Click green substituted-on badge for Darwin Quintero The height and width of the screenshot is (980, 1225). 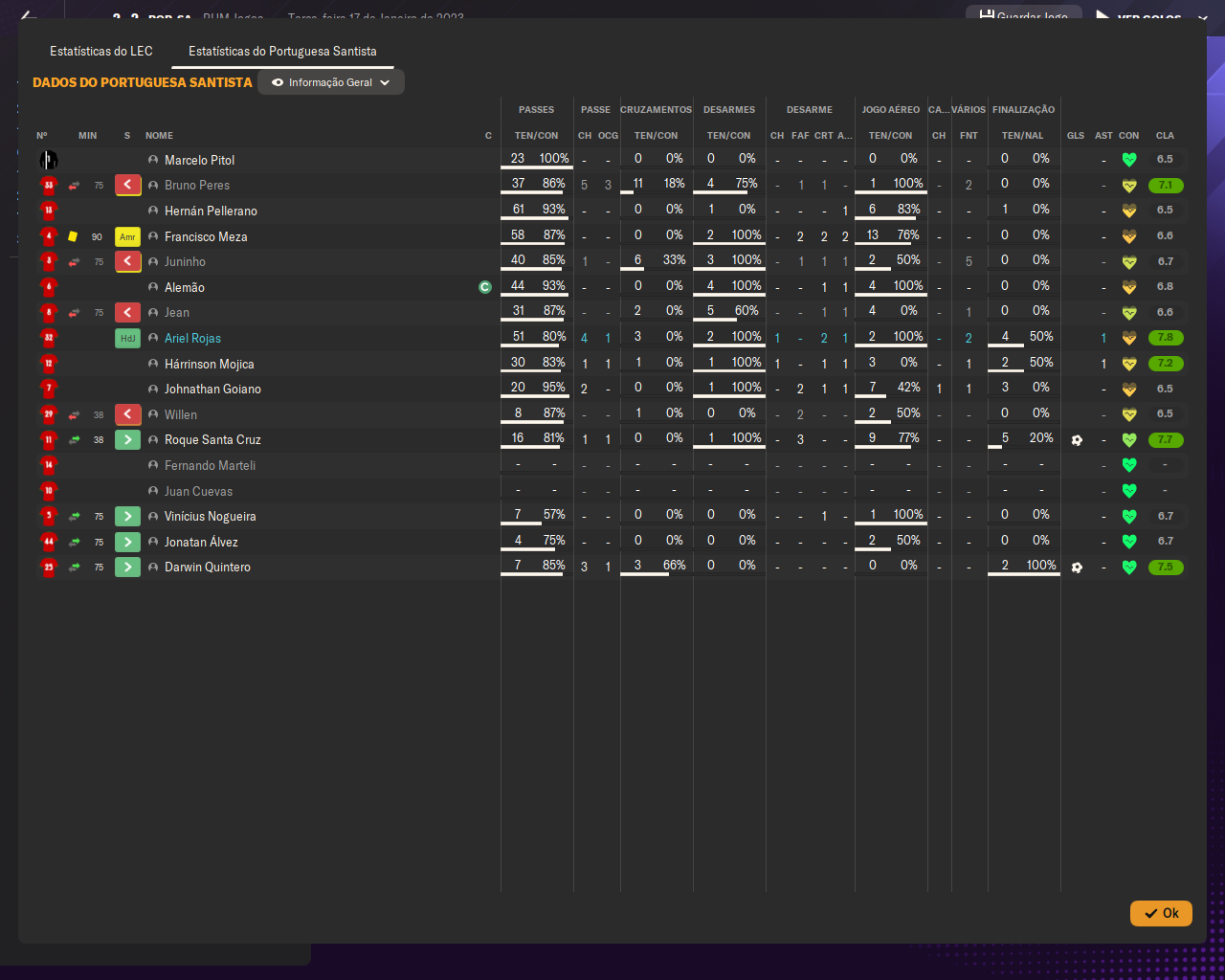(x=127, y=567)
